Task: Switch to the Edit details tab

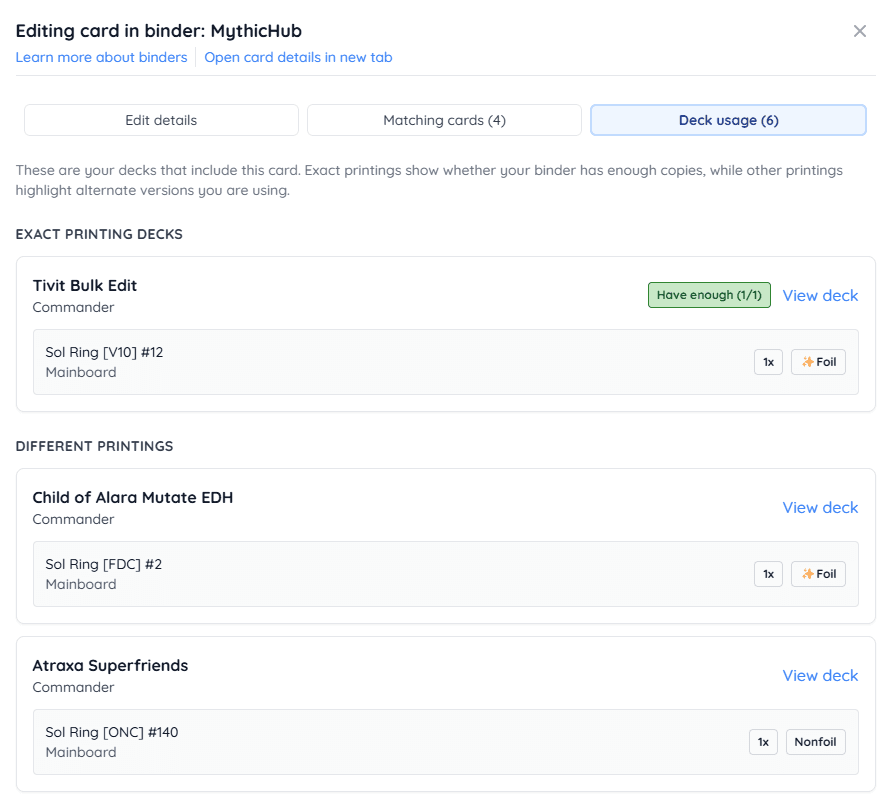Action: pyautogui.click(x=161, y=120)
